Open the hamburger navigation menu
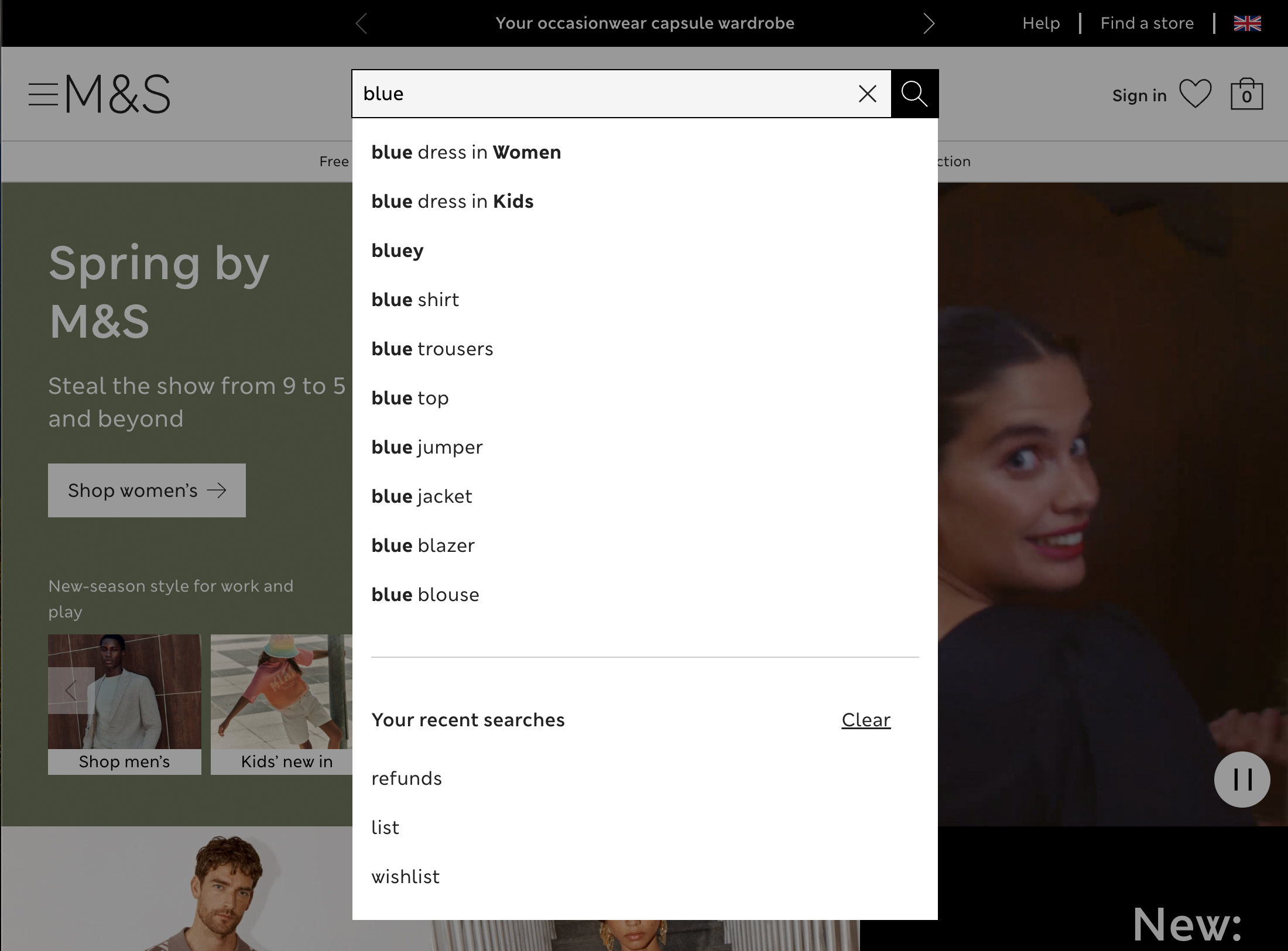Viewport: 1288px width, 951px height. pyautogui.click(x=43, y=94)
